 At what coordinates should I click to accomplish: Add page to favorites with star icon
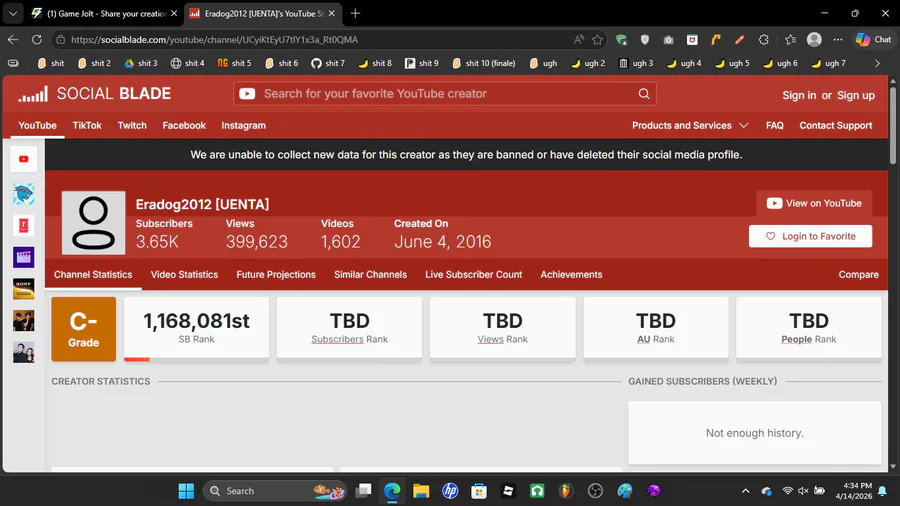(598, 40)
